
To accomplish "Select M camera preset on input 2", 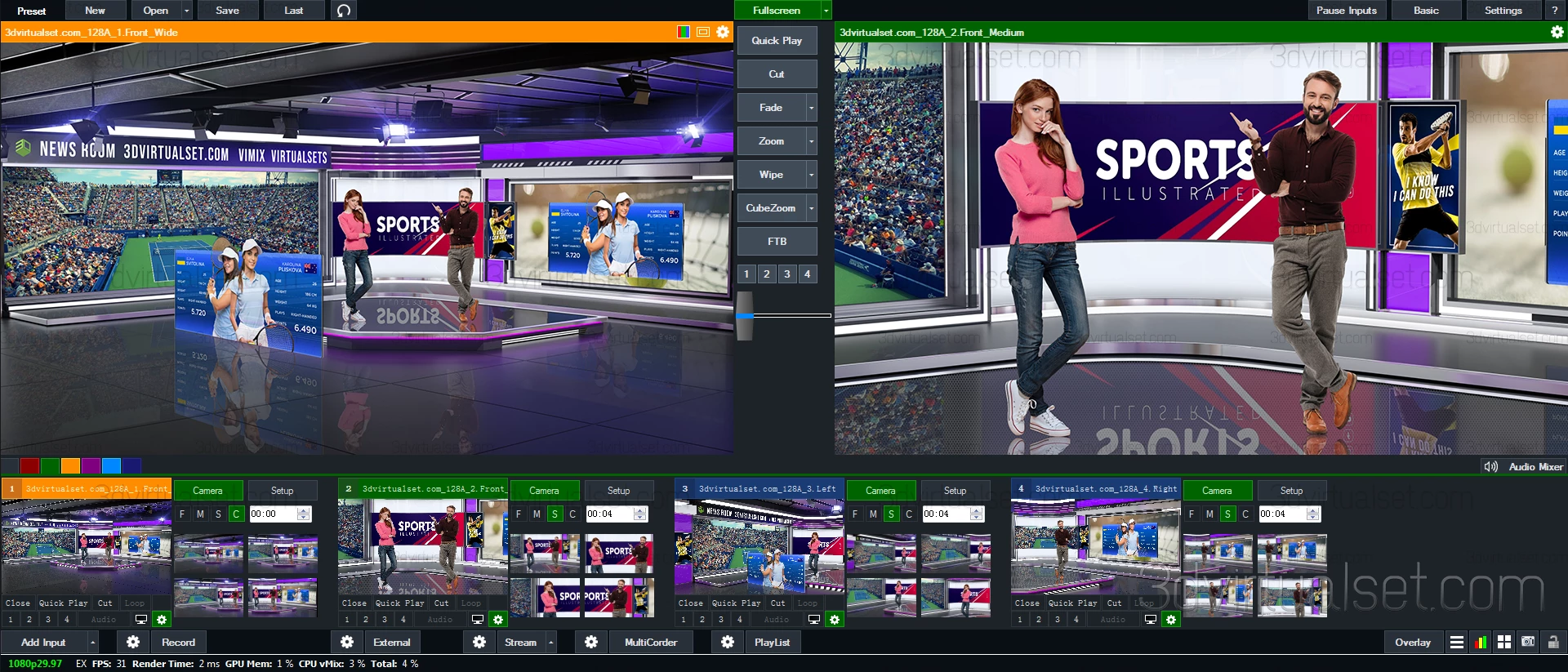I will 537,514.
